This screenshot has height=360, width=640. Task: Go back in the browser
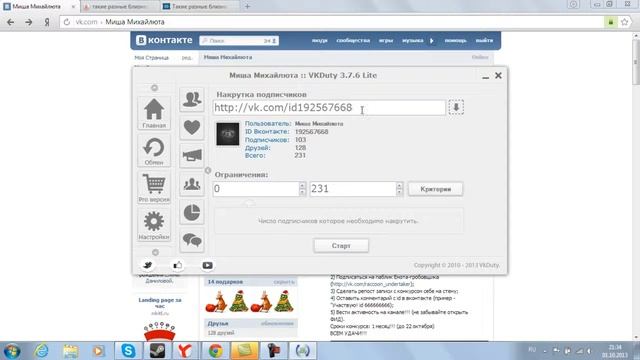11,22
